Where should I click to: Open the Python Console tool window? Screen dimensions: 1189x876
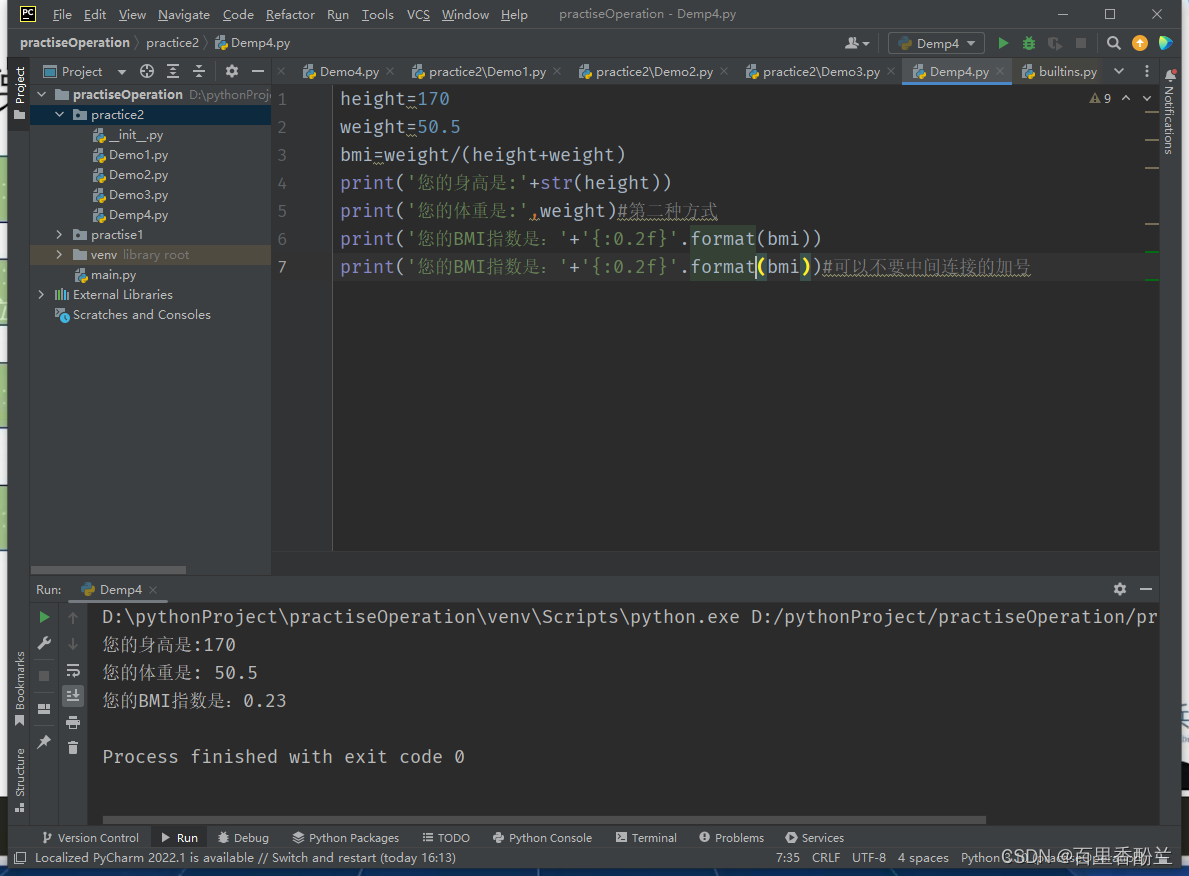542,838
